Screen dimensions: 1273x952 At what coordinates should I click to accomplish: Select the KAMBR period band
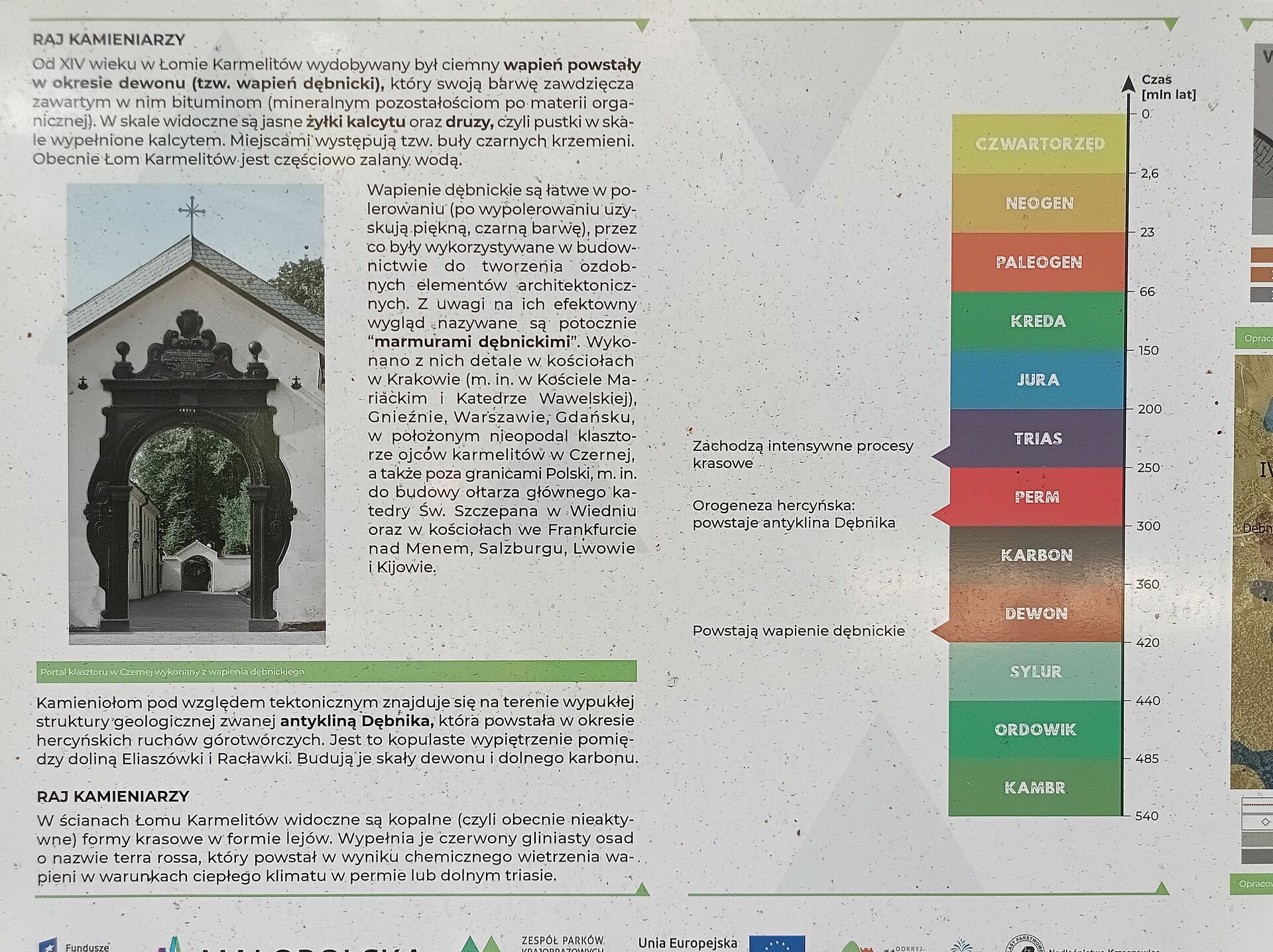[x=1034, y=787]
